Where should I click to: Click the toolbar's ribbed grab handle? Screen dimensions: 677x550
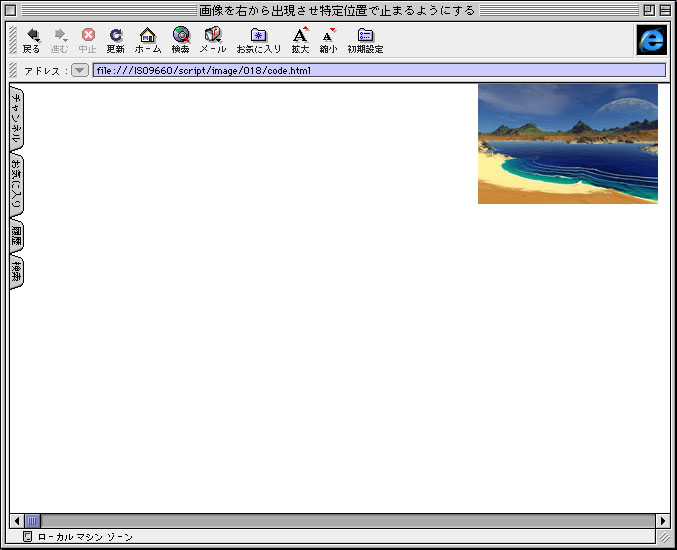(13, 40)
